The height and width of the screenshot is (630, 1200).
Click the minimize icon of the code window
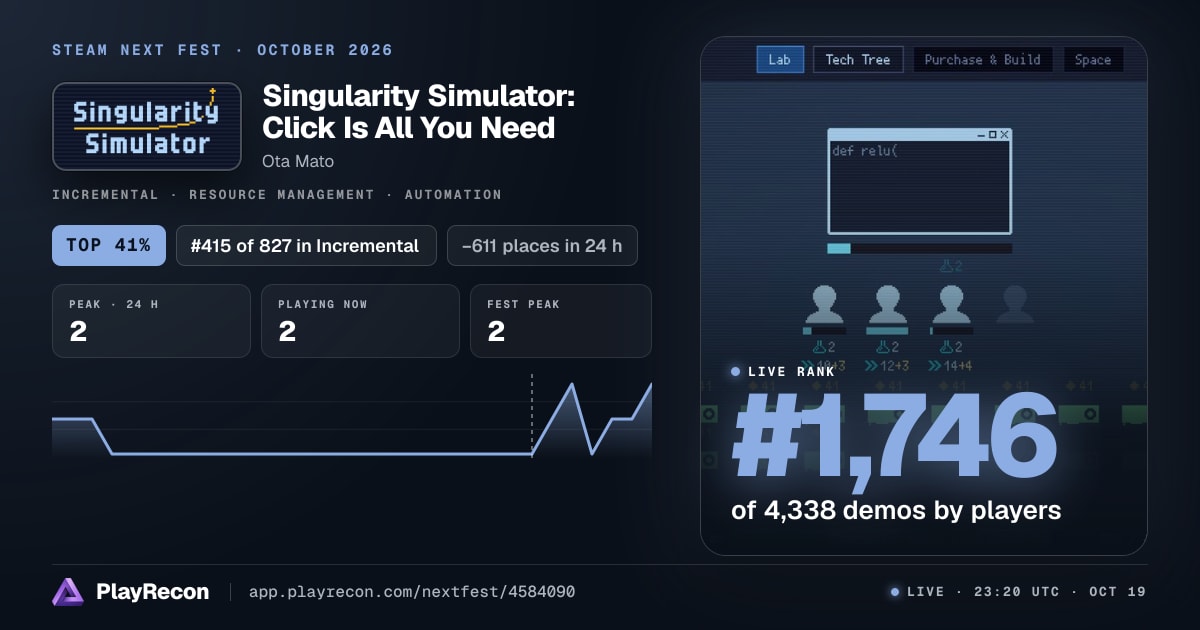[x=980, y=134]
